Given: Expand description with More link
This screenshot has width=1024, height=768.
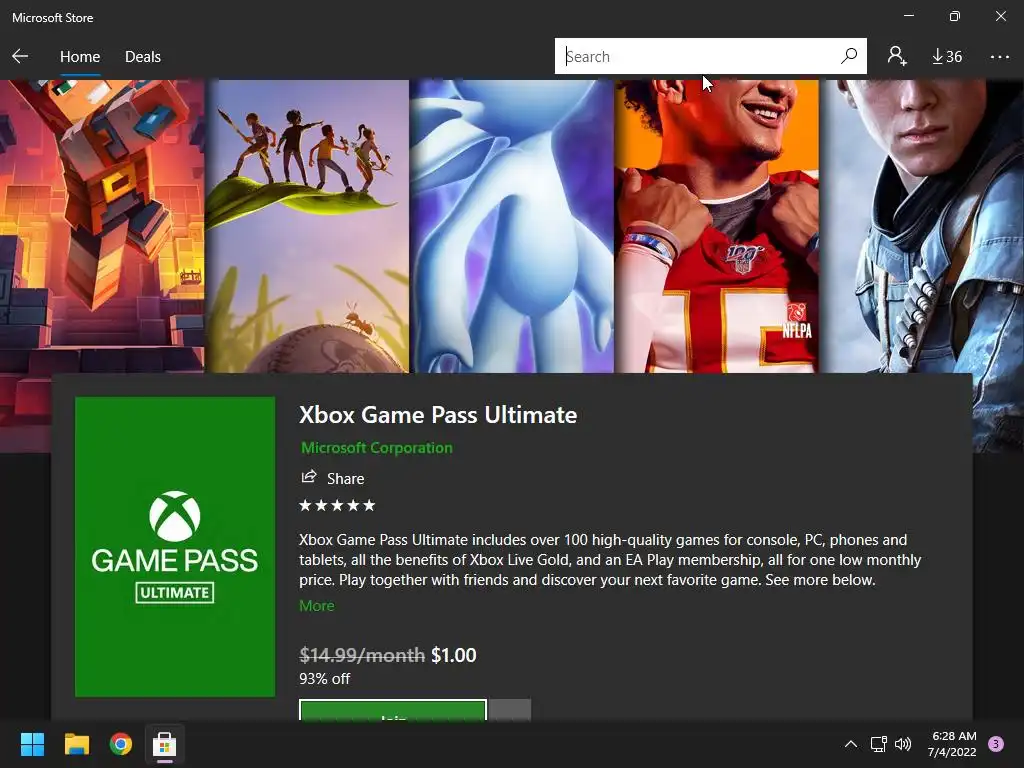Looking at the screenshot, I should click(x=317, y=605).
